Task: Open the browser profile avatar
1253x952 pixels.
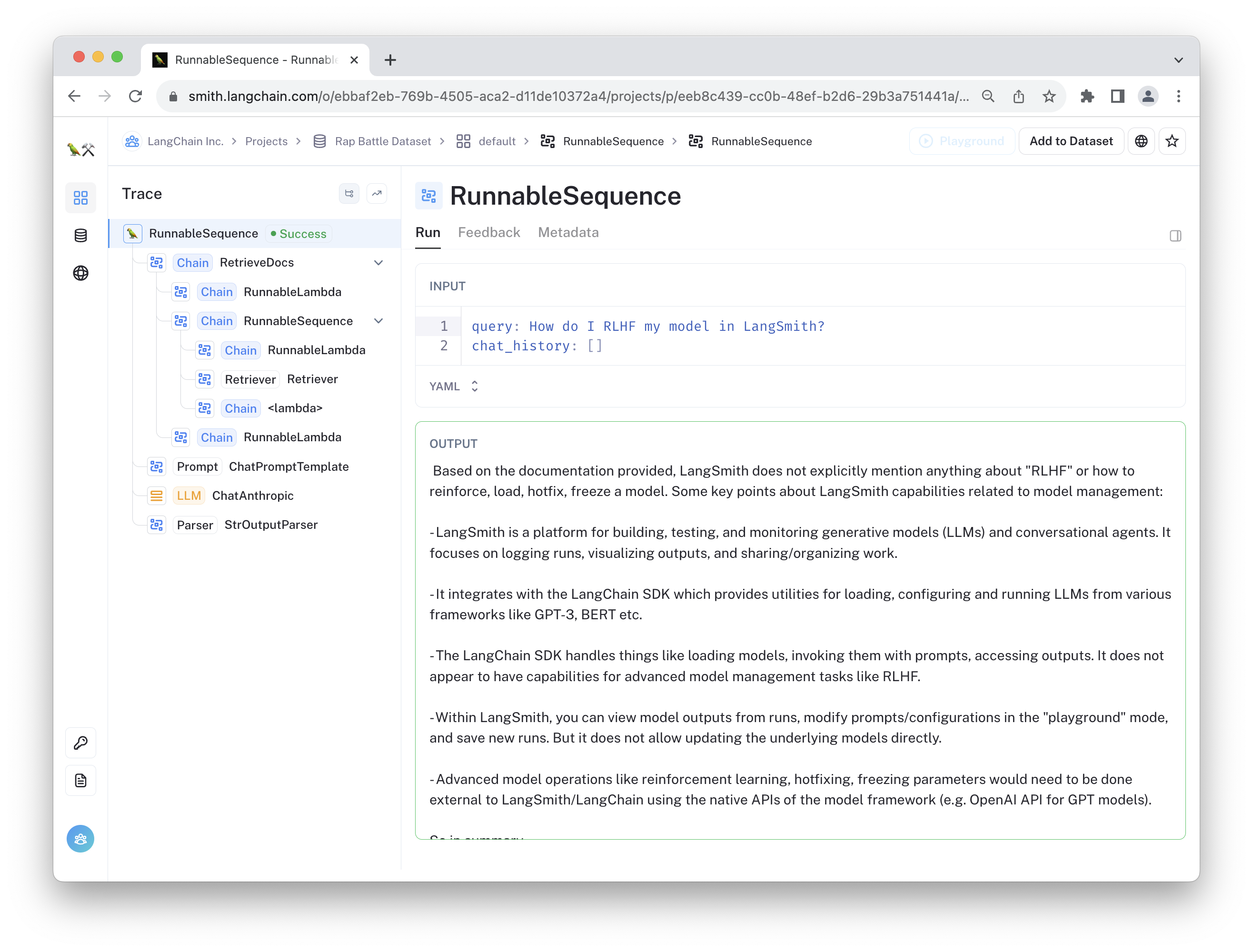Action: (1148, 96)
